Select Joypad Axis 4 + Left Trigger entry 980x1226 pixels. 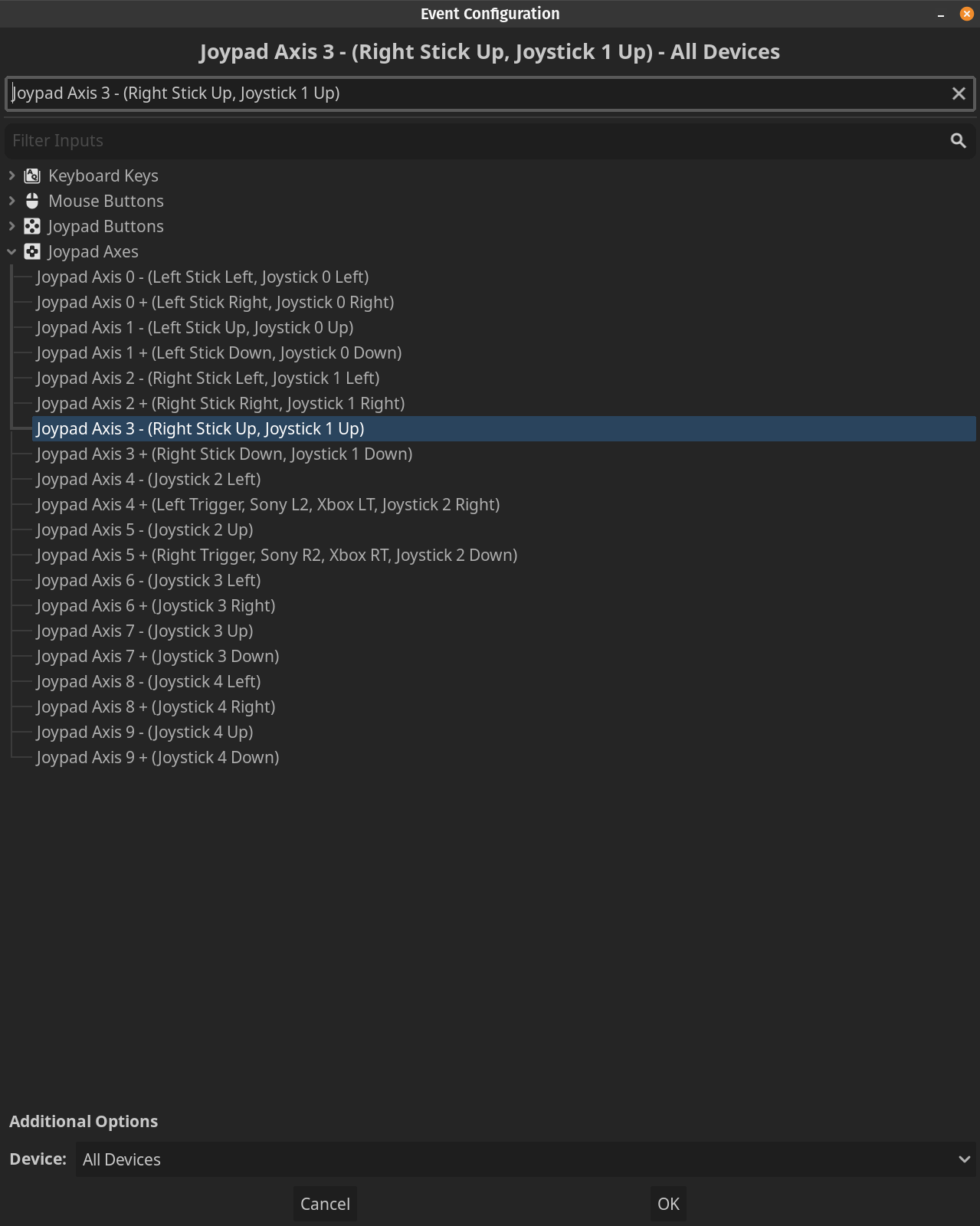point(267,504)
